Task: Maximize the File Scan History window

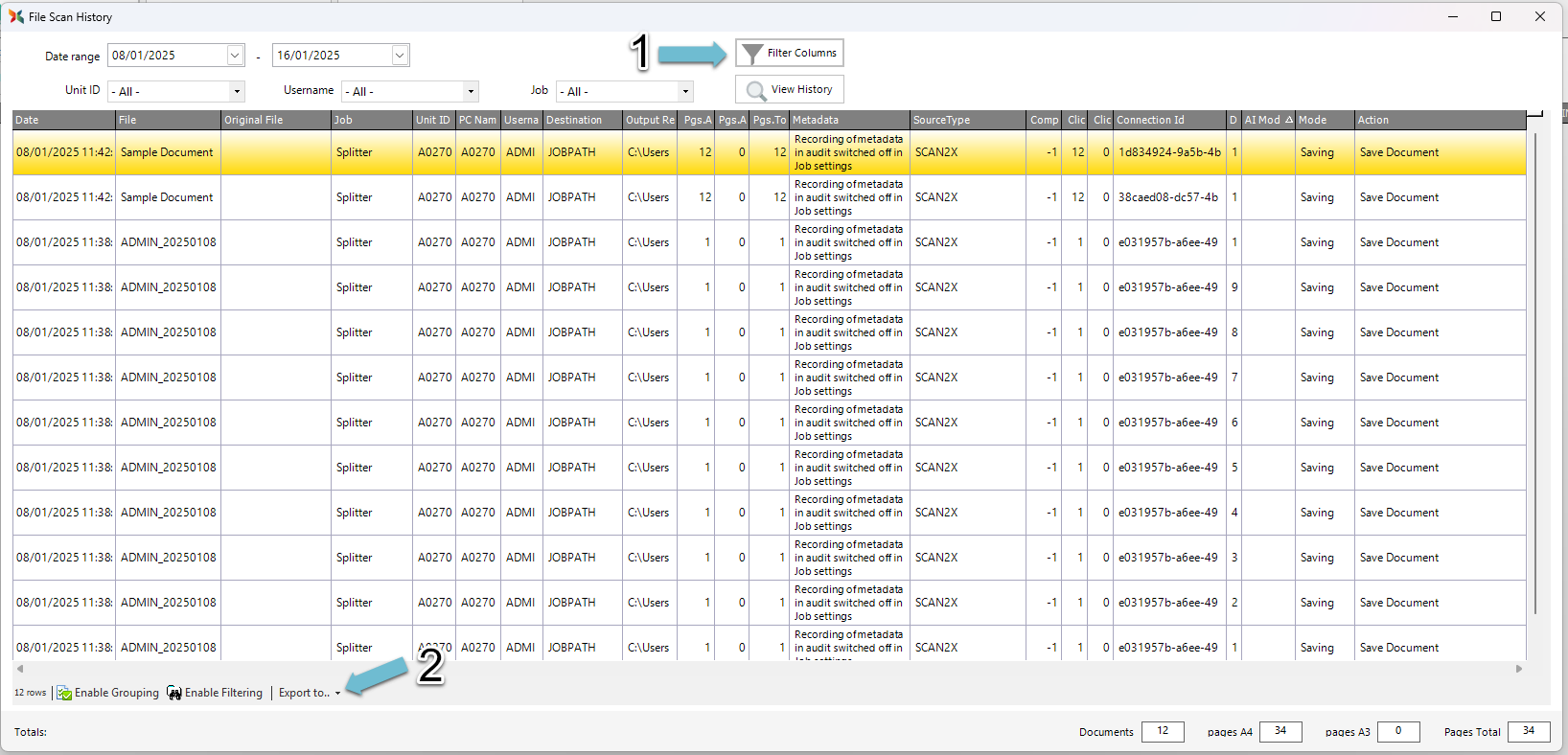Action: point(1496,16)
